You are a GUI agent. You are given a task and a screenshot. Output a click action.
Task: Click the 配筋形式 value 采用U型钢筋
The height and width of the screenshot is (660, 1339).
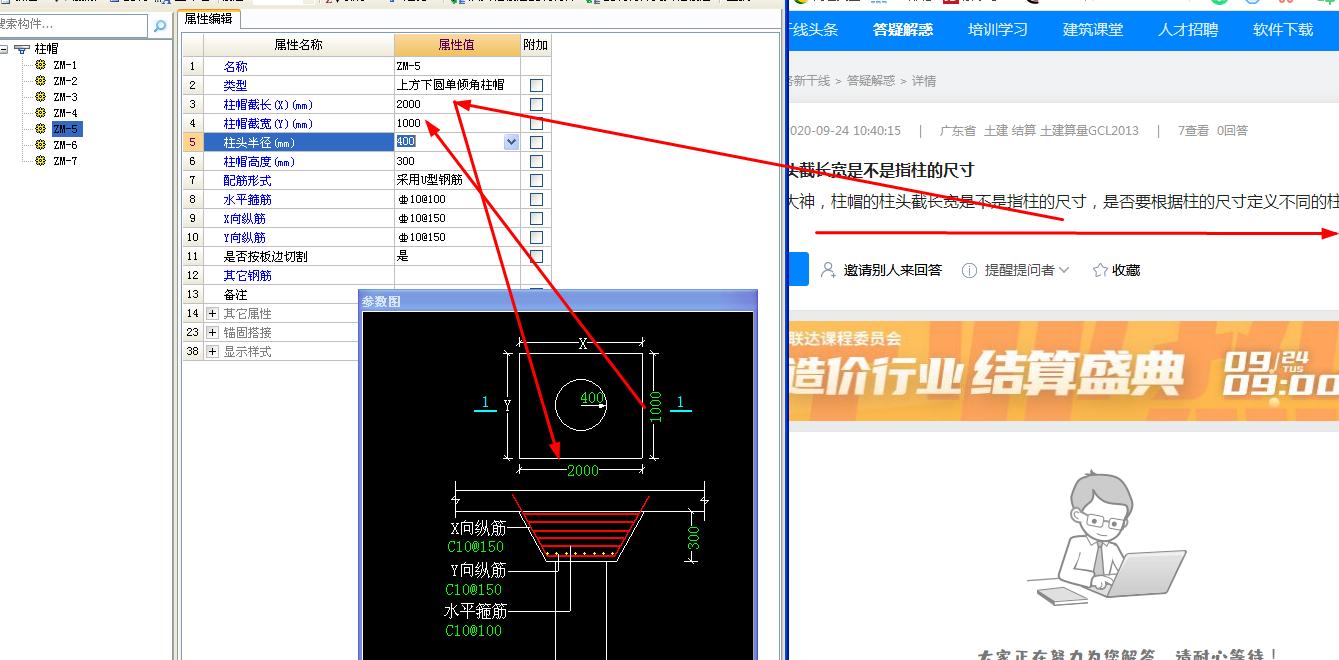click(457, 180)
